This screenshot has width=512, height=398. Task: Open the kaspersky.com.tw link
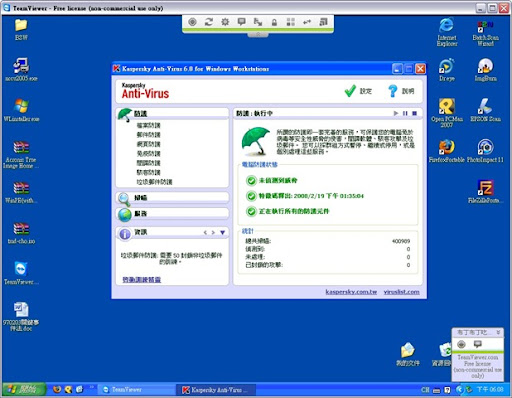(351, 292)
